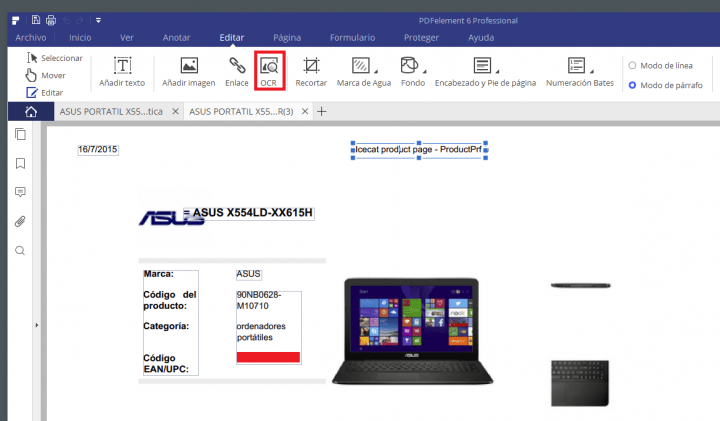The height and width of the screenshot is (421, 720).
Task: Expand the Marca de Agua dropdown arrow
Action: click(x=376, y=71)
